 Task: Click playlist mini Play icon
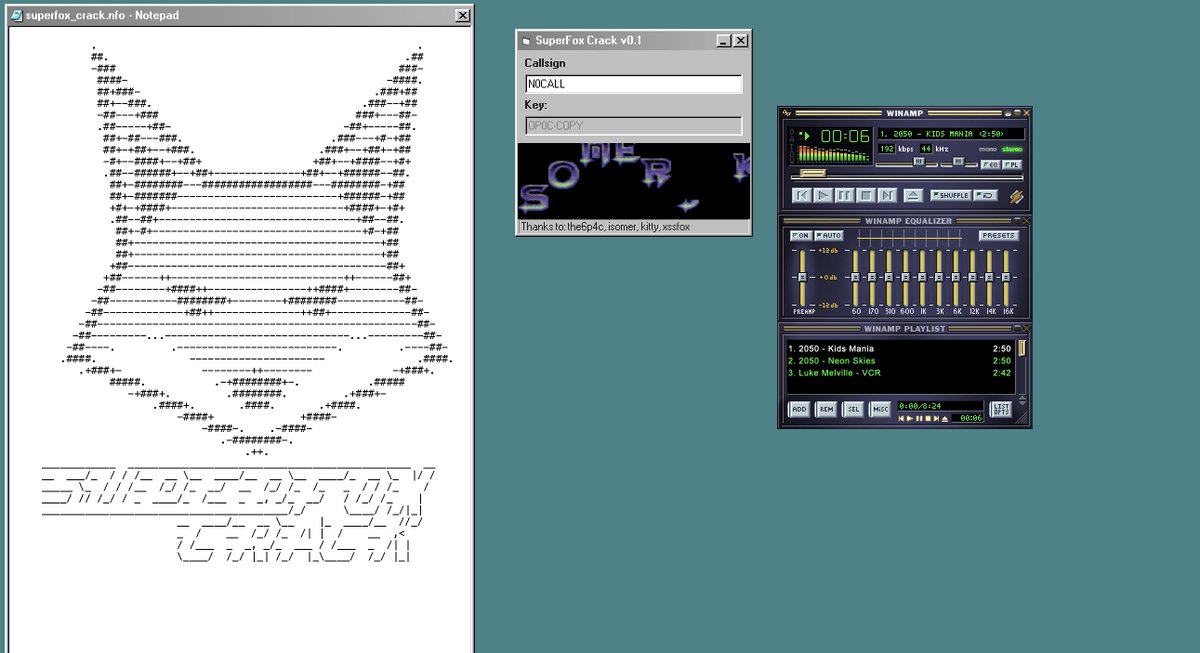coord(910,419)
